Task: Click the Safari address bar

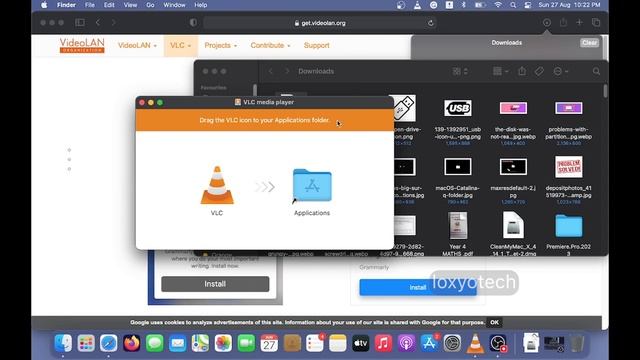Action: [x=320, y=23]
